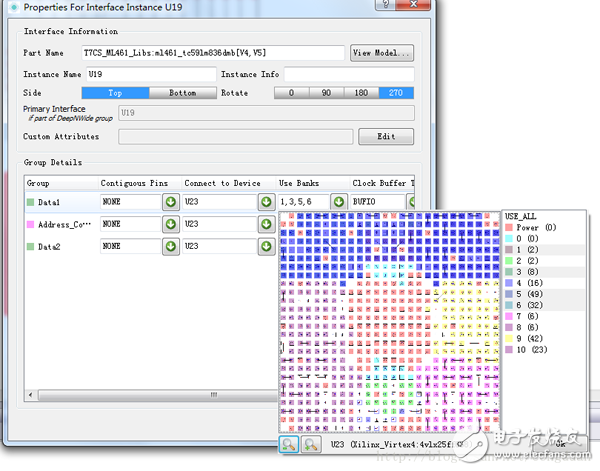Click the zoom out magnifier in pin map
This screenshot has height=471, width=600.
point(289,445)
